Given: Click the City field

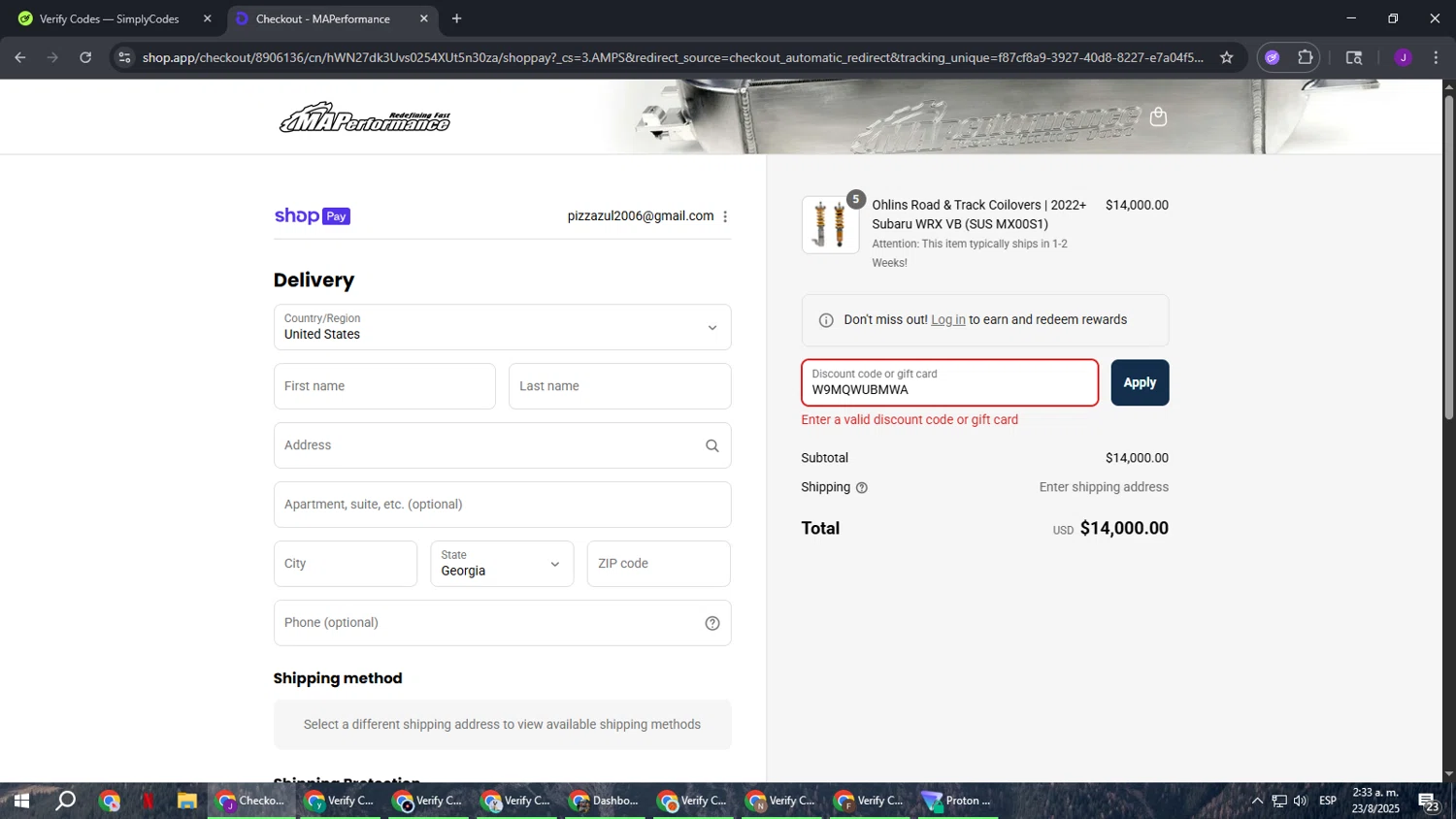Looking at the screenshot, I should [345, 564].
